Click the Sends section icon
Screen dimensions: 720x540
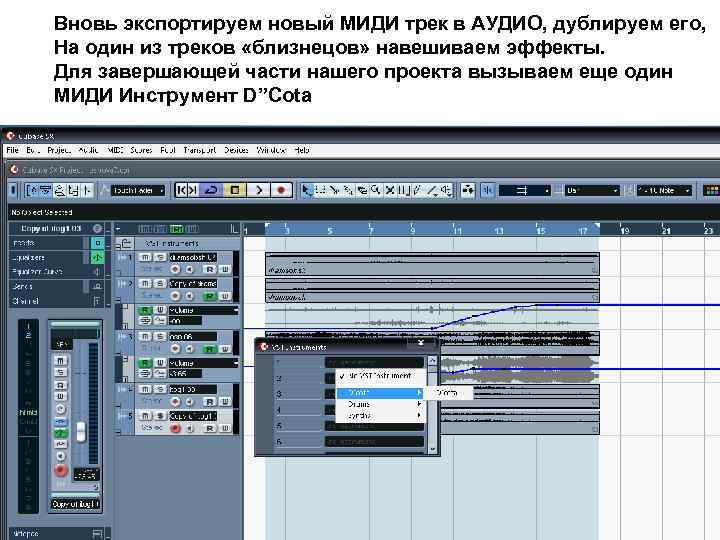tap(97, 286)
